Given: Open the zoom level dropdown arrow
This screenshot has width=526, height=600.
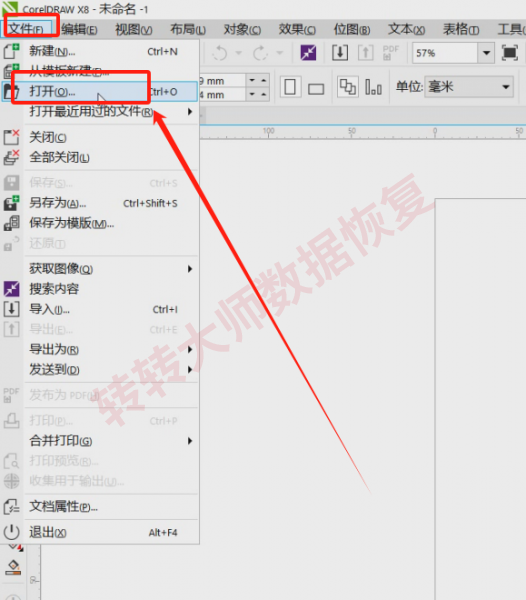Looking at the screenshot, I should pos(486,53).
